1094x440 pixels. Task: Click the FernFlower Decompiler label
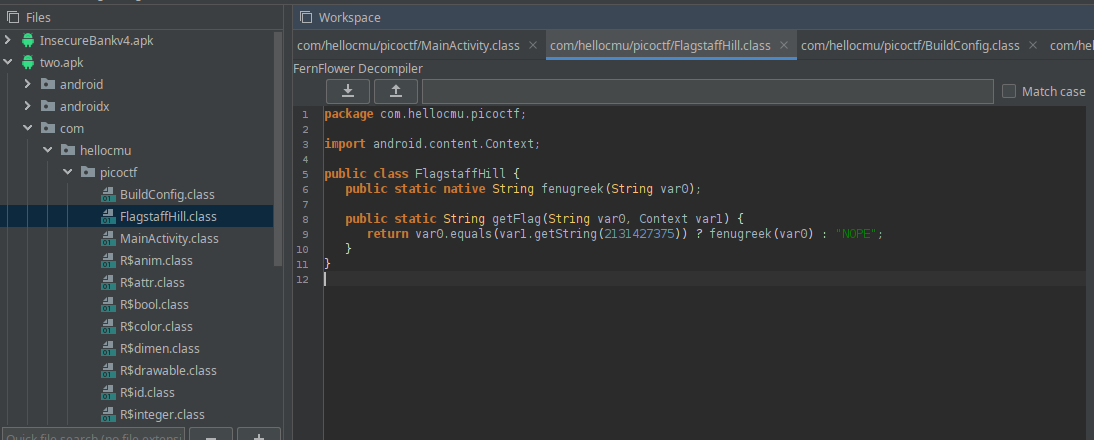click(358, 68)
